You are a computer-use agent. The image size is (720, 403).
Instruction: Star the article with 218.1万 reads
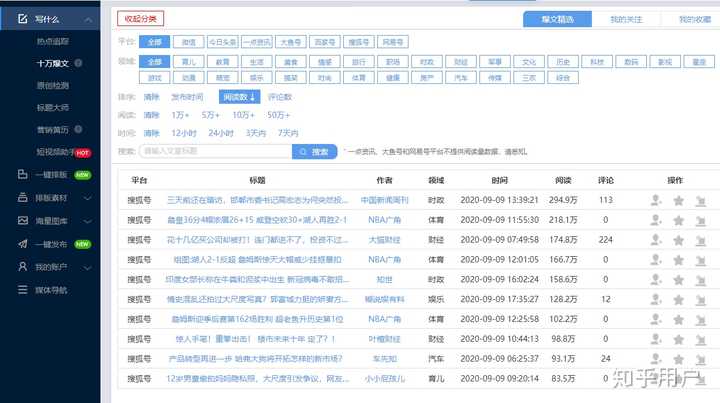tap(678, 220)
